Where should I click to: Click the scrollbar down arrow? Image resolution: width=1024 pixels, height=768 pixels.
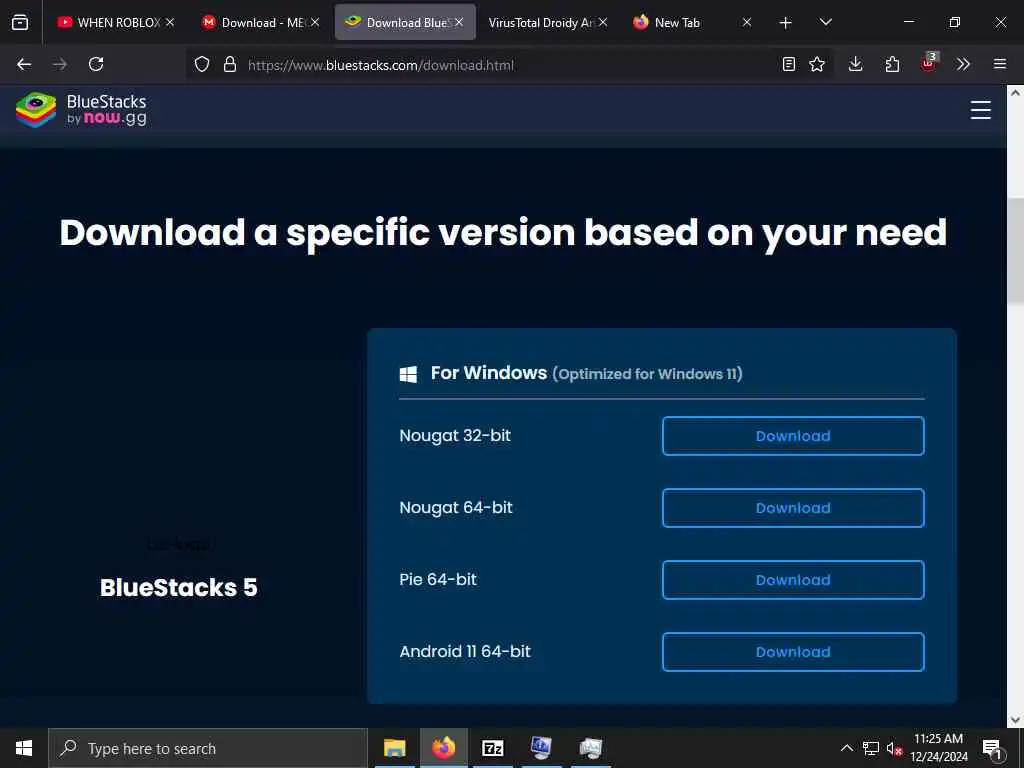click(x=1015, y=720)
